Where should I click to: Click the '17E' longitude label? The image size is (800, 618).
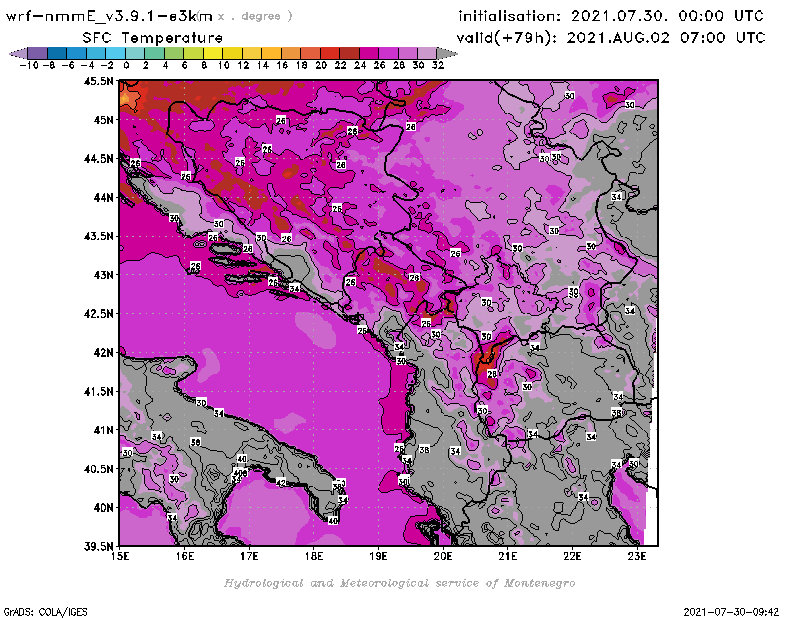coord(249,556)
